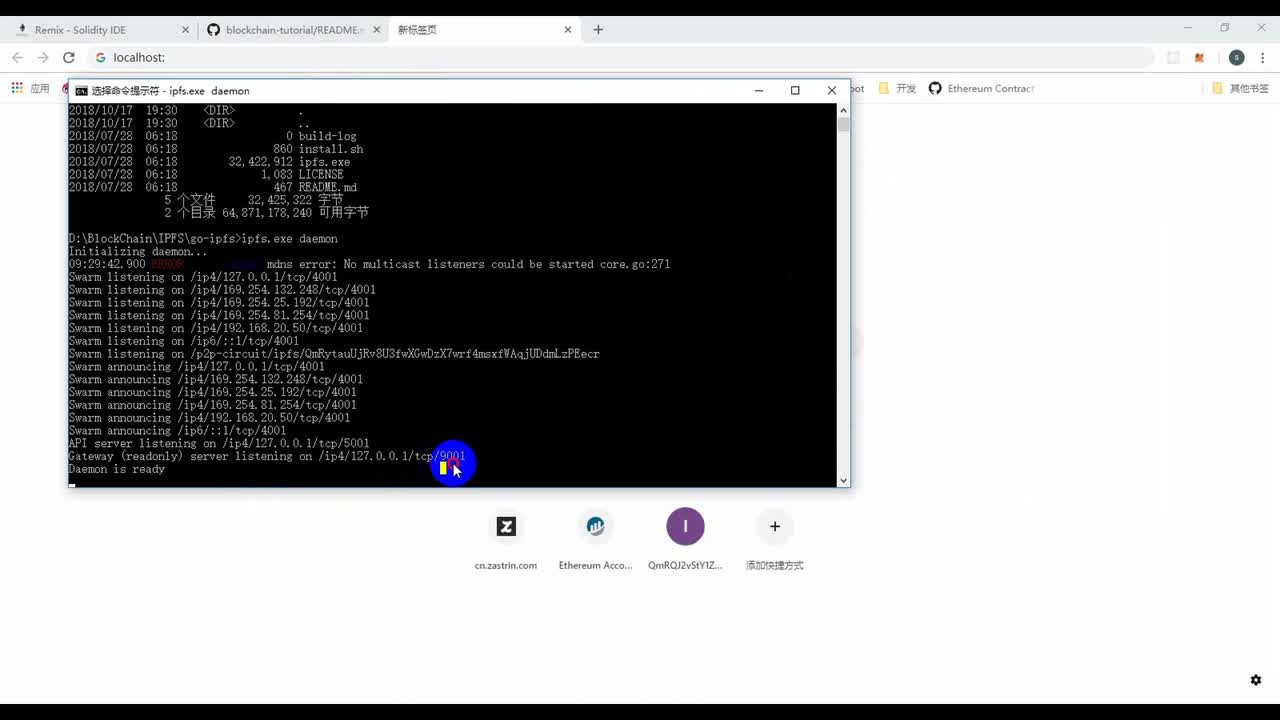
Task: Click the 'mdns error' console message
Action: pyautogui.click(x=468, y=264)
